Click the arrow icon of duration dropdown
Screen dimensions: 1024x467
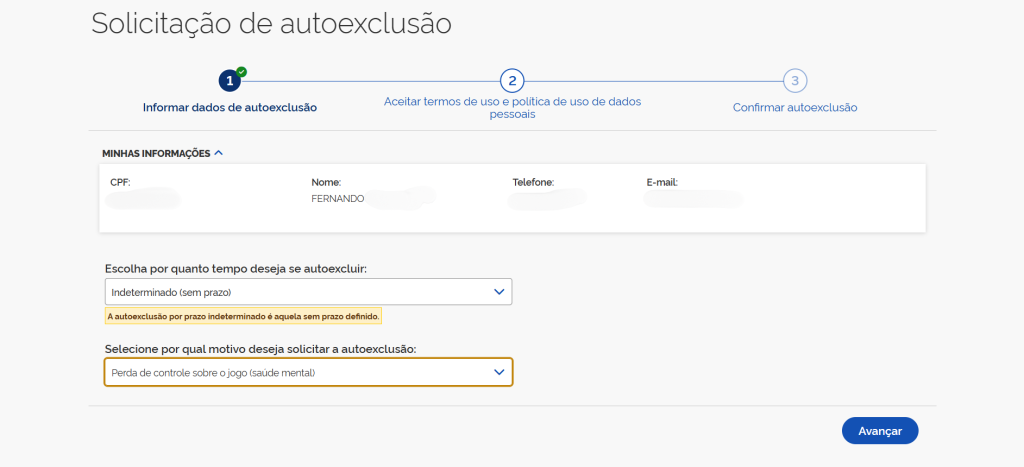click(499, 292)
